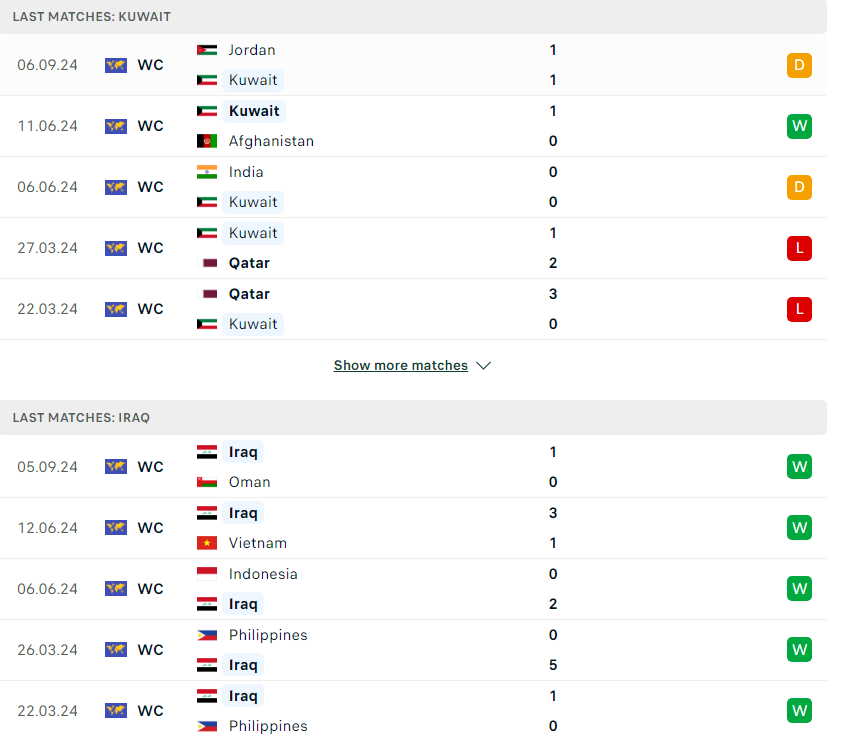Screen dimensions: 841x739
Task: Click the highlighted Kuwait name on 06.06.24
Action: coord(253,202)
